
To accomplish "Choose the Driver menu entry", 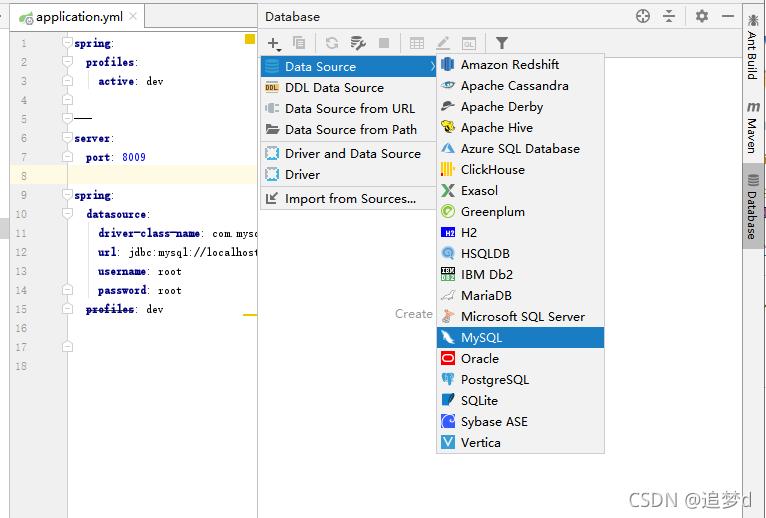I will click(348, 174).
